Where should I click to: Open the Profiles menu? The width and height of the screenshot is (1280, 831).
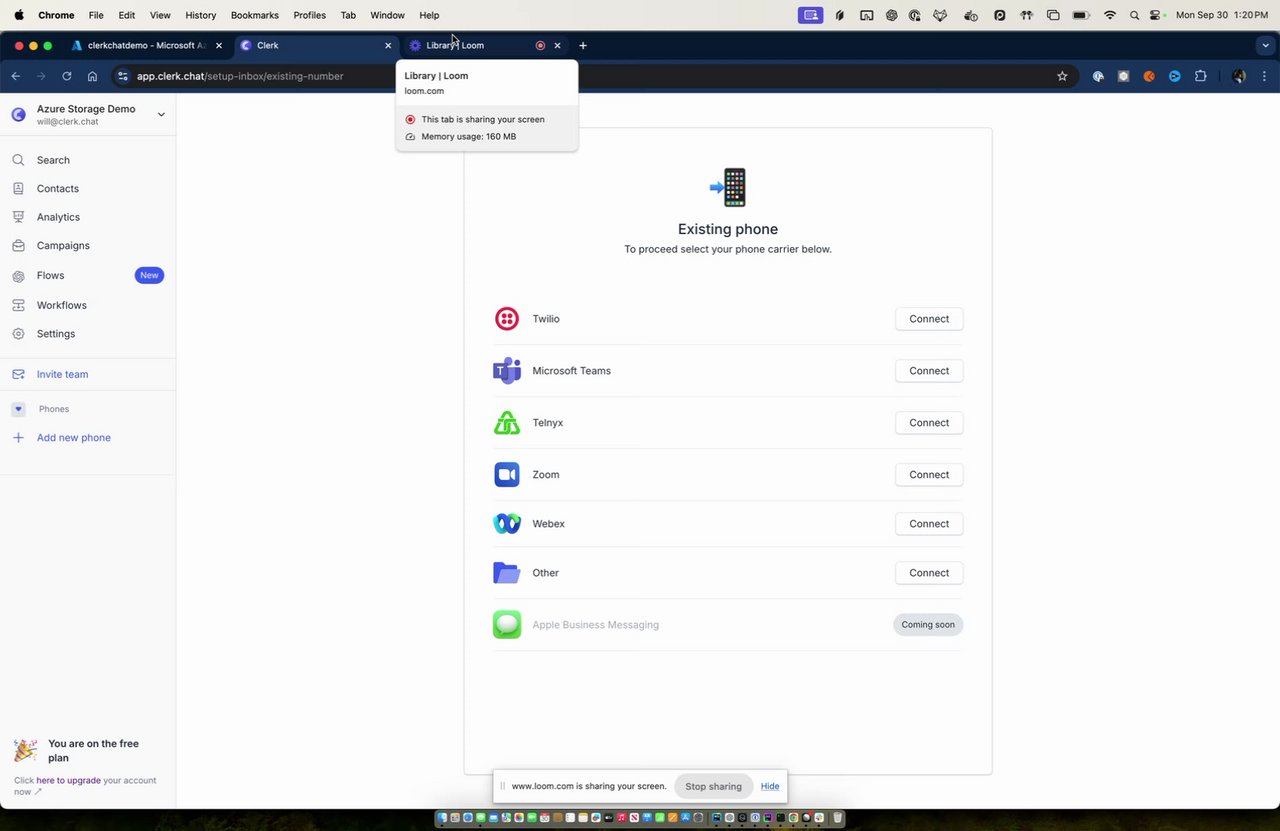coord(310,15)
